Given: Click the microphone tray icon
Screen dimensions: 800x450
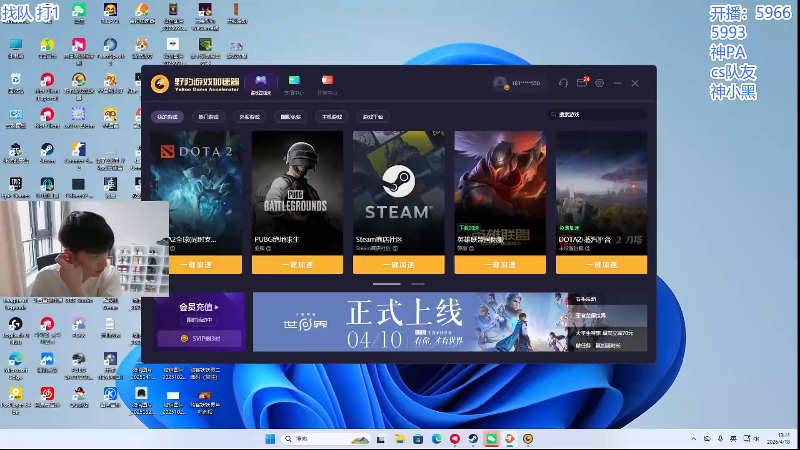Looking at the screenshot, I should click(x=720, y=439).
